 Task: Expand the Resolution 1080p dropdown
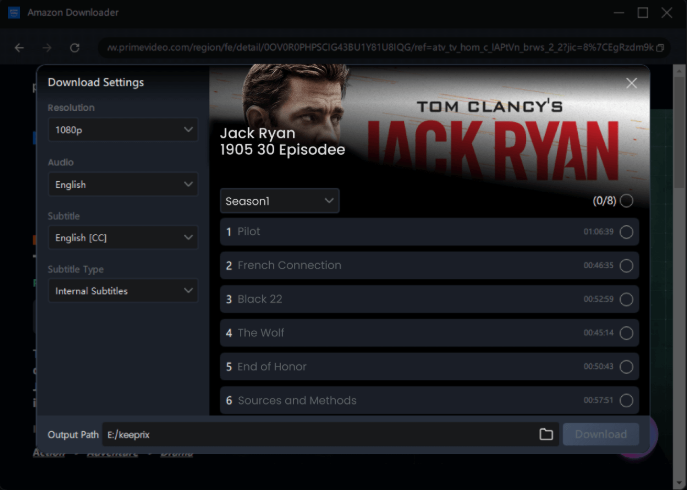(123, 130)
